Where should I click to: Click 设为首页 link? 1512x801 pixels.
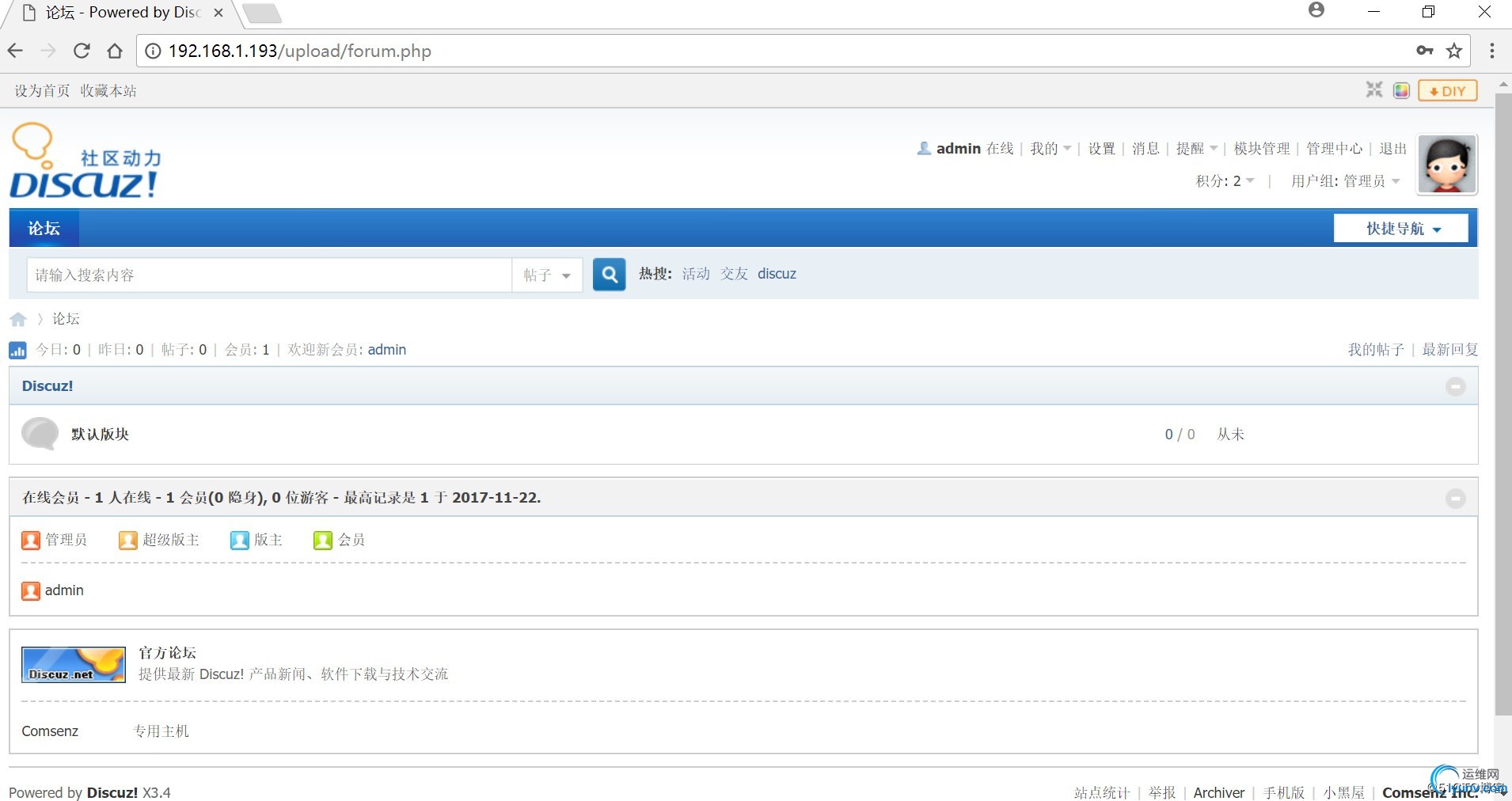[42, 90]
